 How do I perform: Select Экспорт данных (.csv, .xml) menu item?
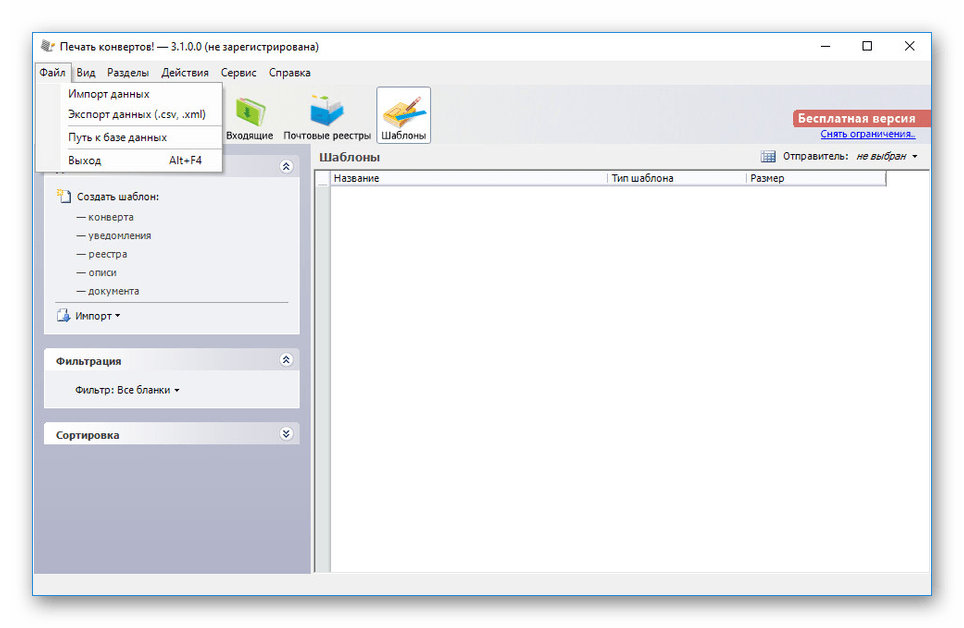[x=136, y=114]
